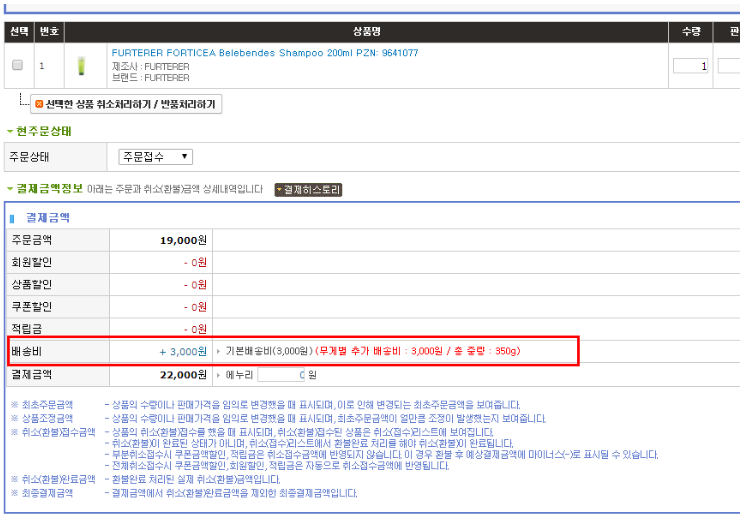
Task: Click the tree-line connector icon beside cancel button
Action: (22, 102)
